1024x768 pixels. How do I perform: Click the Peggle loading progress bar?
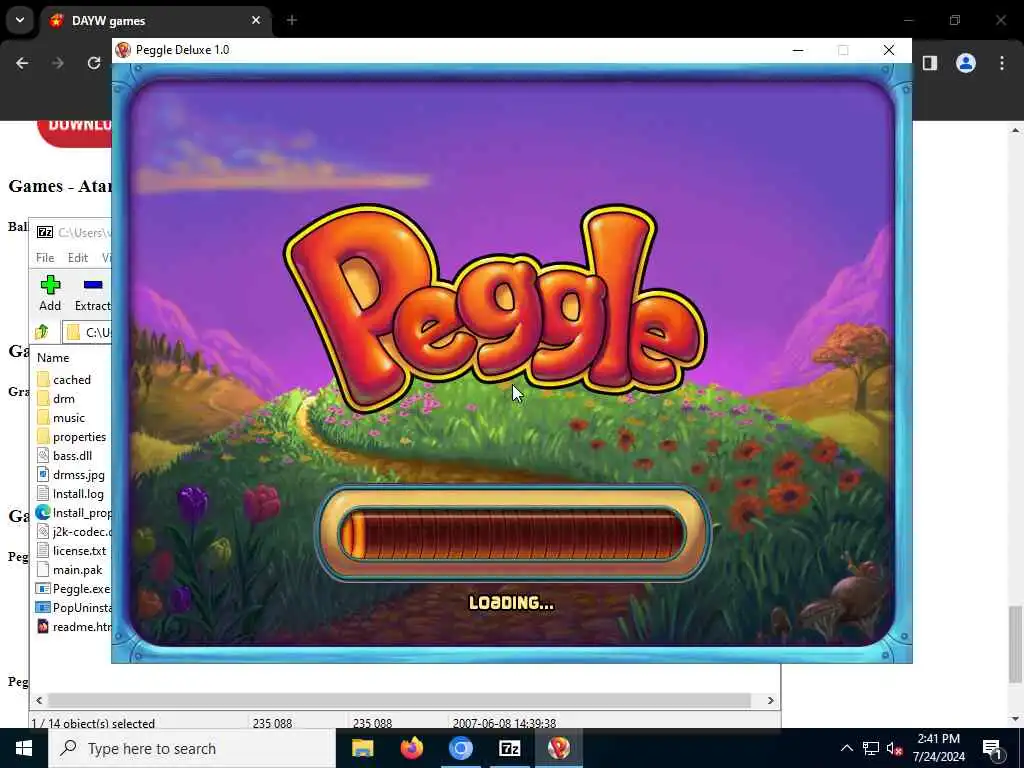(x=513, y=534)
